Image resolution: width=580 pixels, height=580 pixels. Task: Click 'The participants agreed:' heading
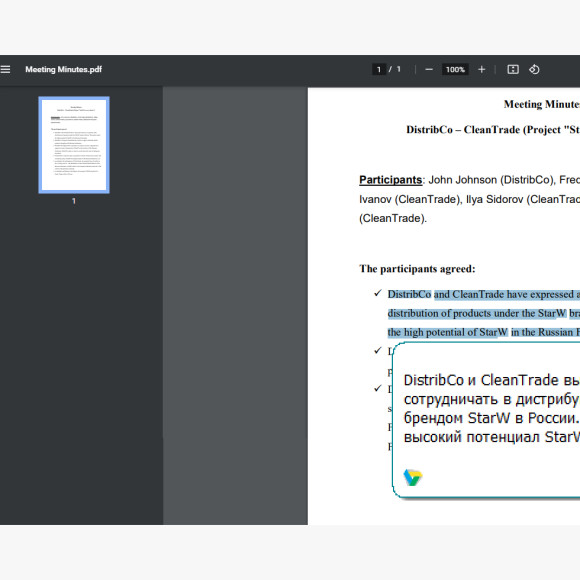417,269
